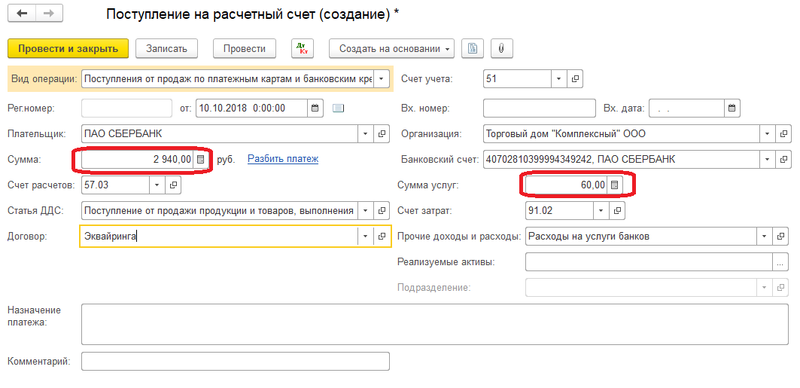Expand the Плательщик dropdown
Viewport: 800px width, 388px height.
[x=365, y=134]
